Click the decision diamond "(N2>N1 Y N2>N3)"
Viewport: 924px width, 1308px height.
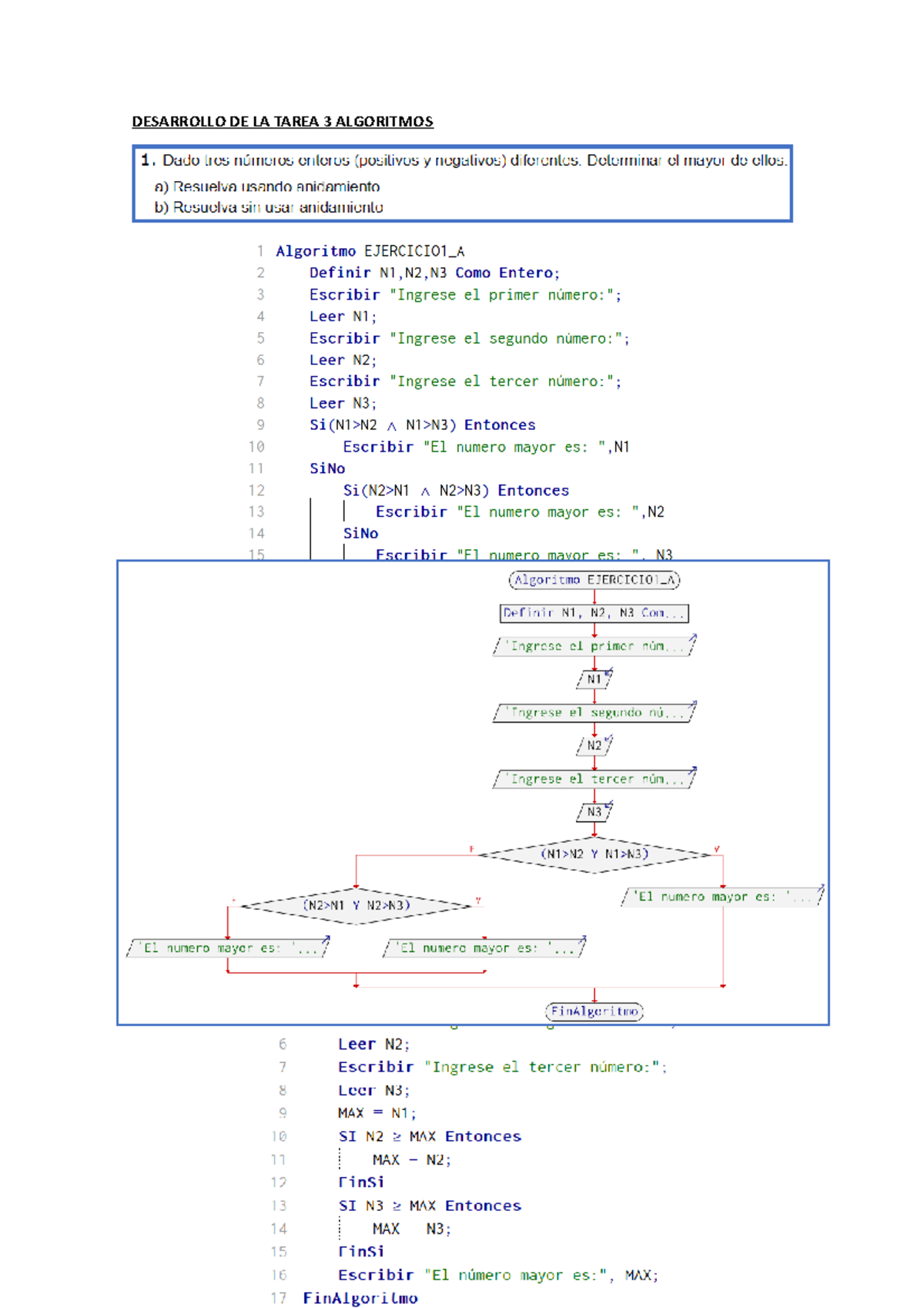tap(356, 906)
